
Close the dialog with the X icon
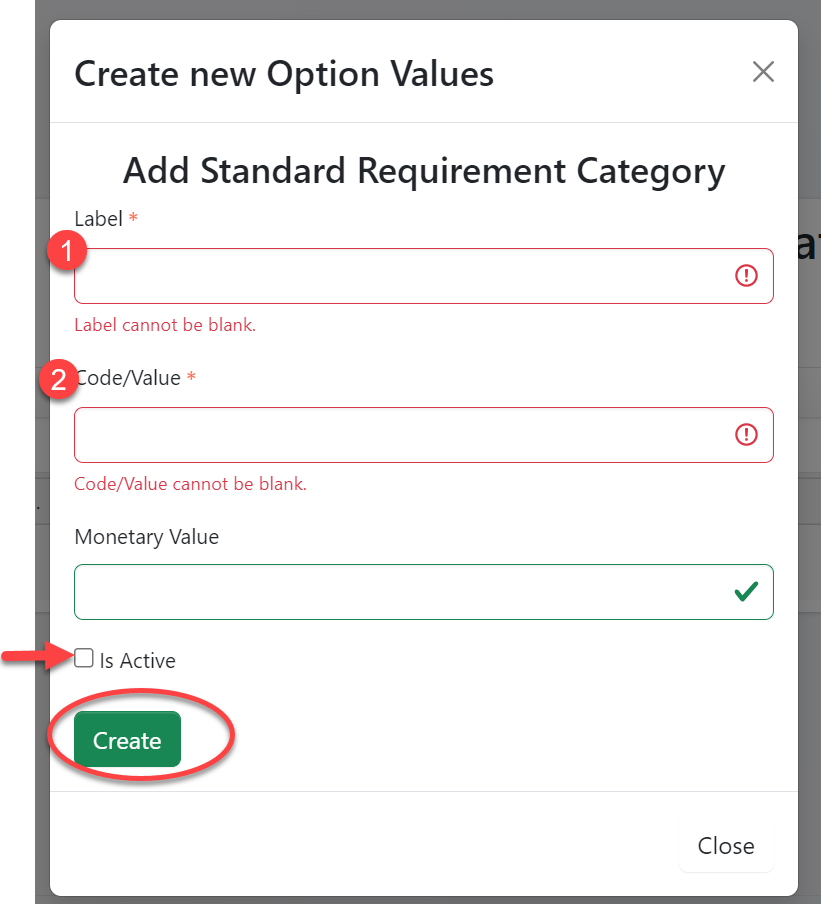pos(763,72)
